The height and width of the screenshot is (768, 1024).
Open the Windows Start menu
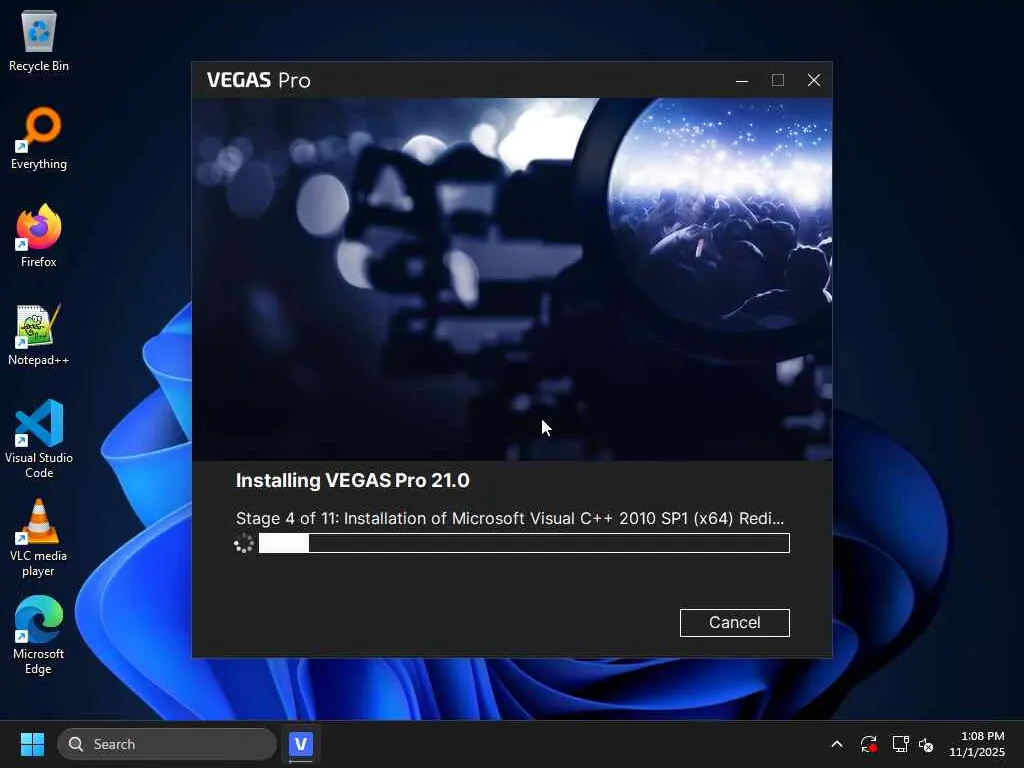(x=32, y=744)
